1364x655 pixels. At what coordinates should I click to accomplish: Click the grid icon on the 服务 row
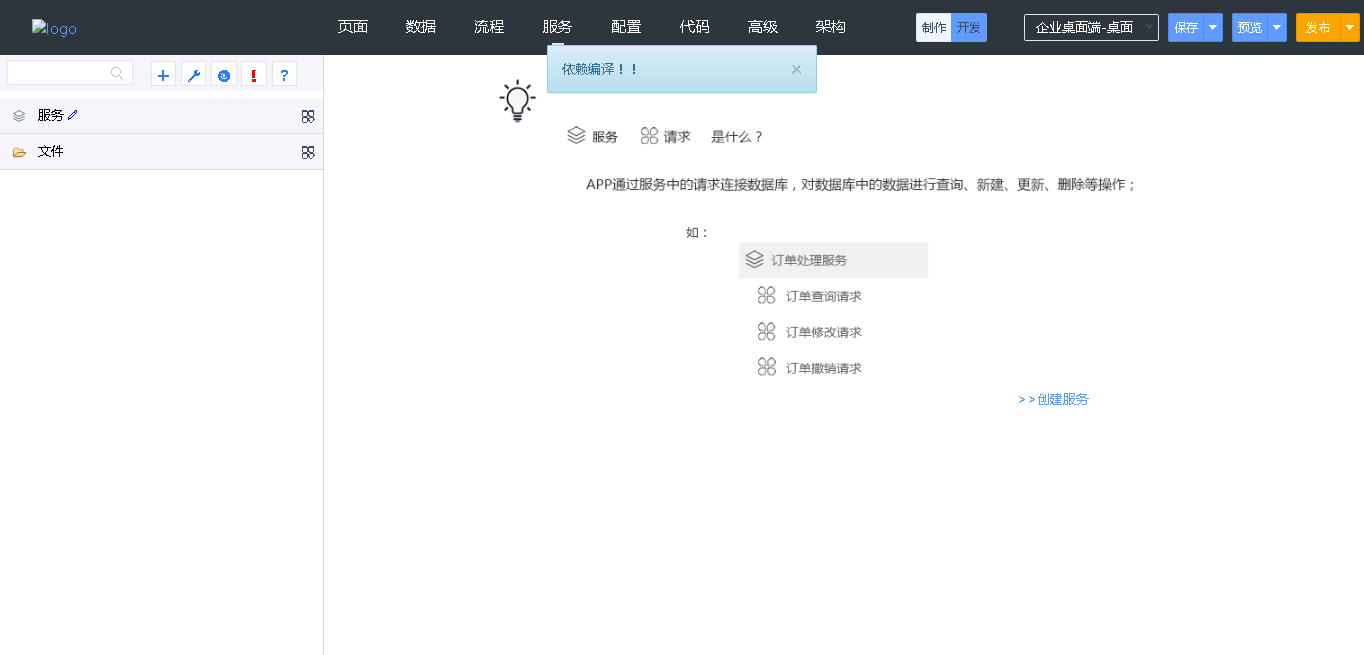(308, 116)
